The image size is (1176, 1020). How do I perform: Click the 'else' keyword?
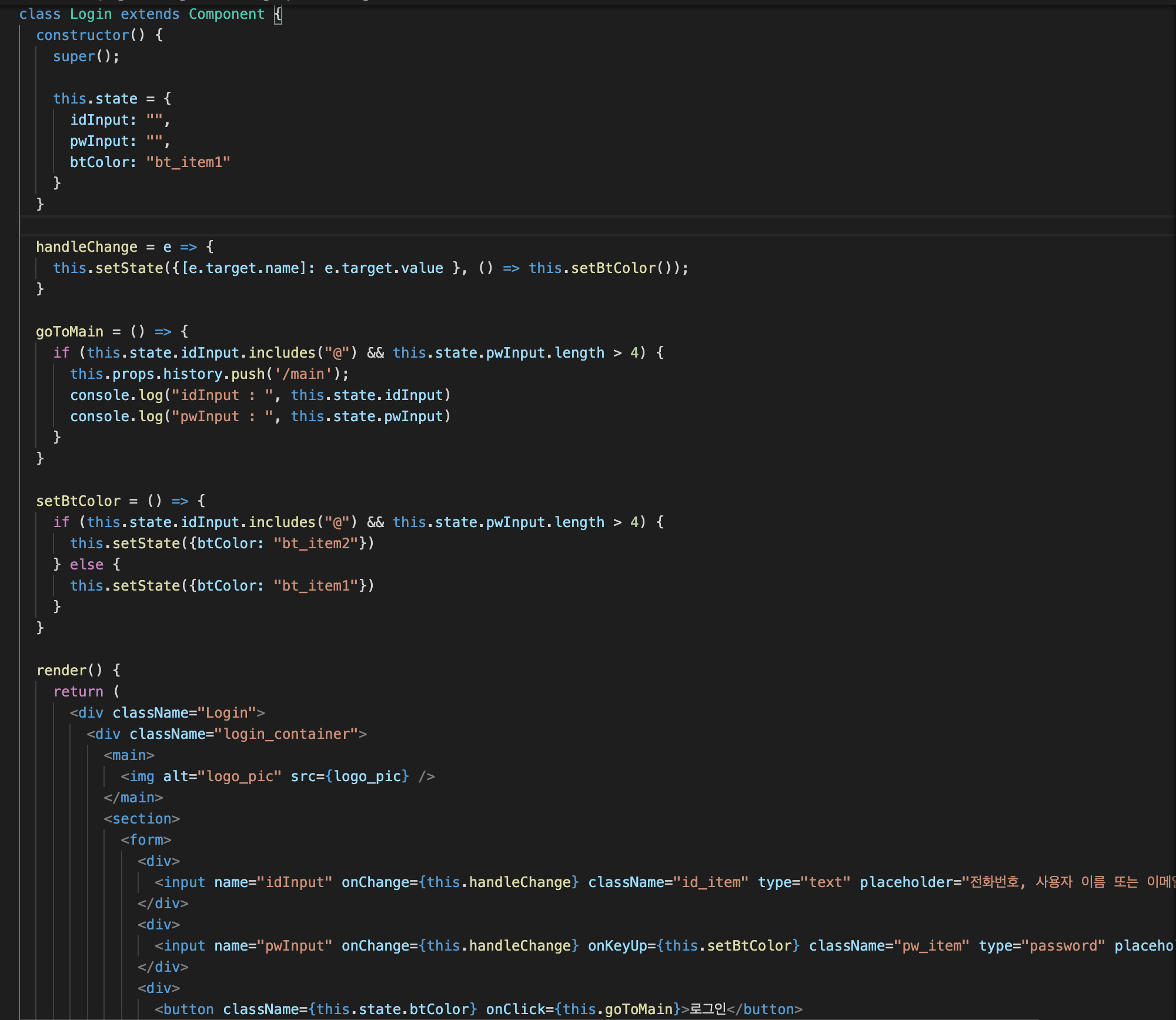(86, 565)
